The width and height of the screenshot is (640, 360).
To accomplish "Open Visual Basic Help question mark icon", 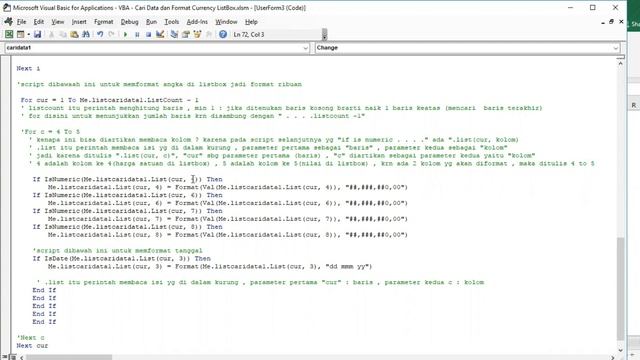I will (222, 34).
